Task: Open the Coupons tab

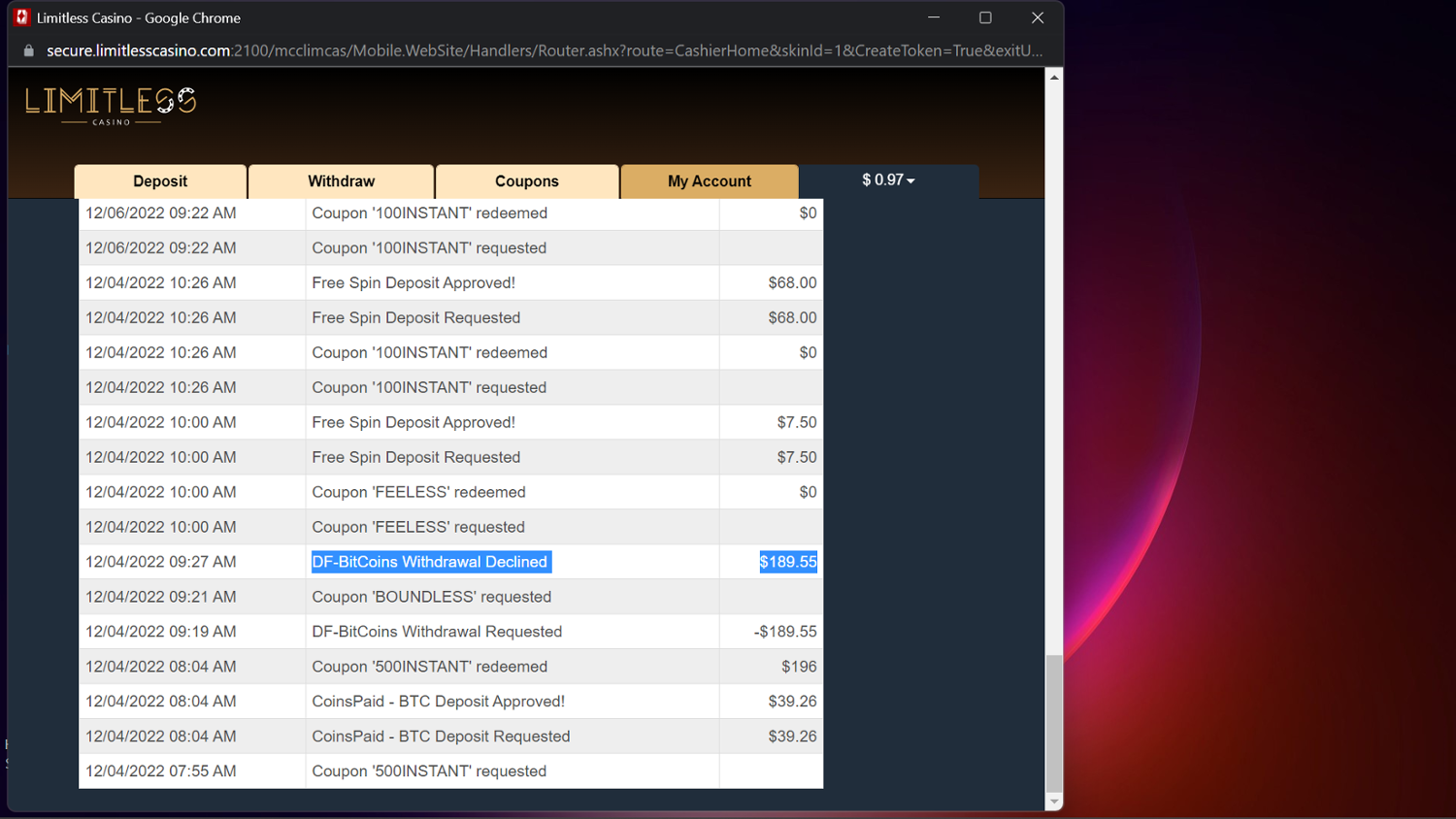Action: [x=527, y=181]
